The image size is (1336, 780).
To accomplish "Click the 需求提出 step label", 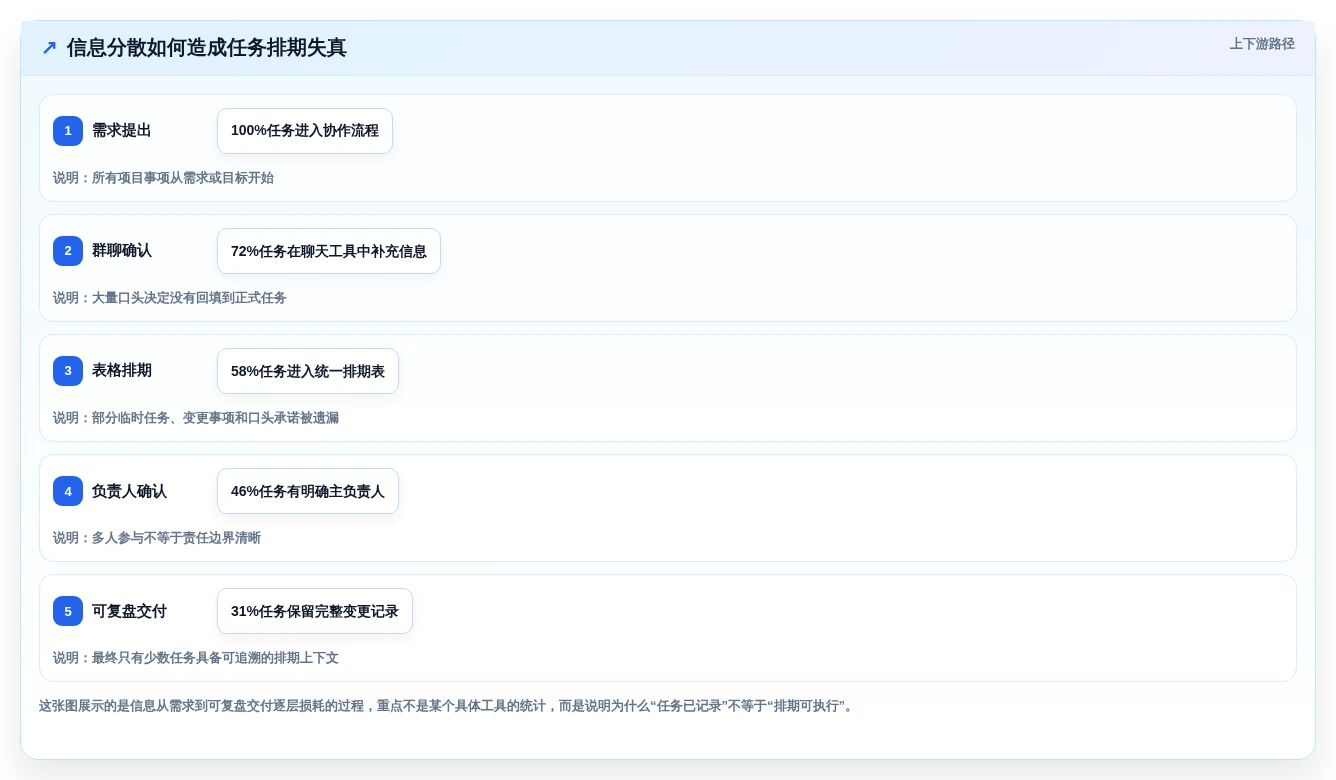I will pos(122,131).
